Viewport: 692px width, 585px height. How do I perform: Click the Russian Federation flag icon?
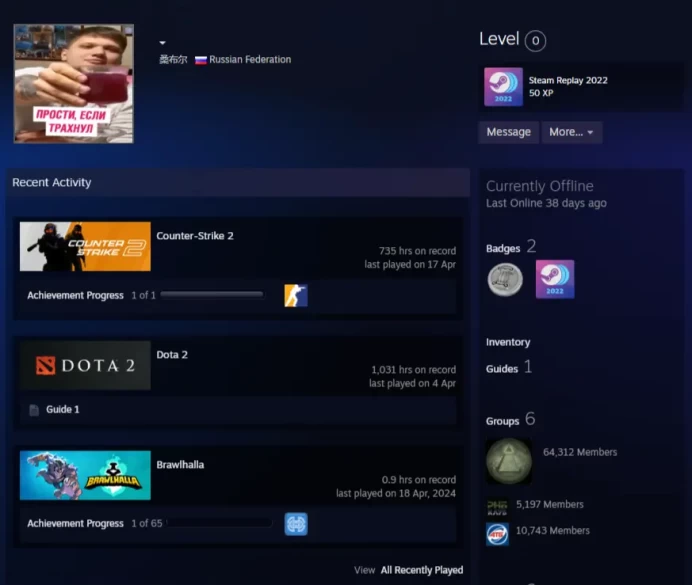(x=201, y=60)
